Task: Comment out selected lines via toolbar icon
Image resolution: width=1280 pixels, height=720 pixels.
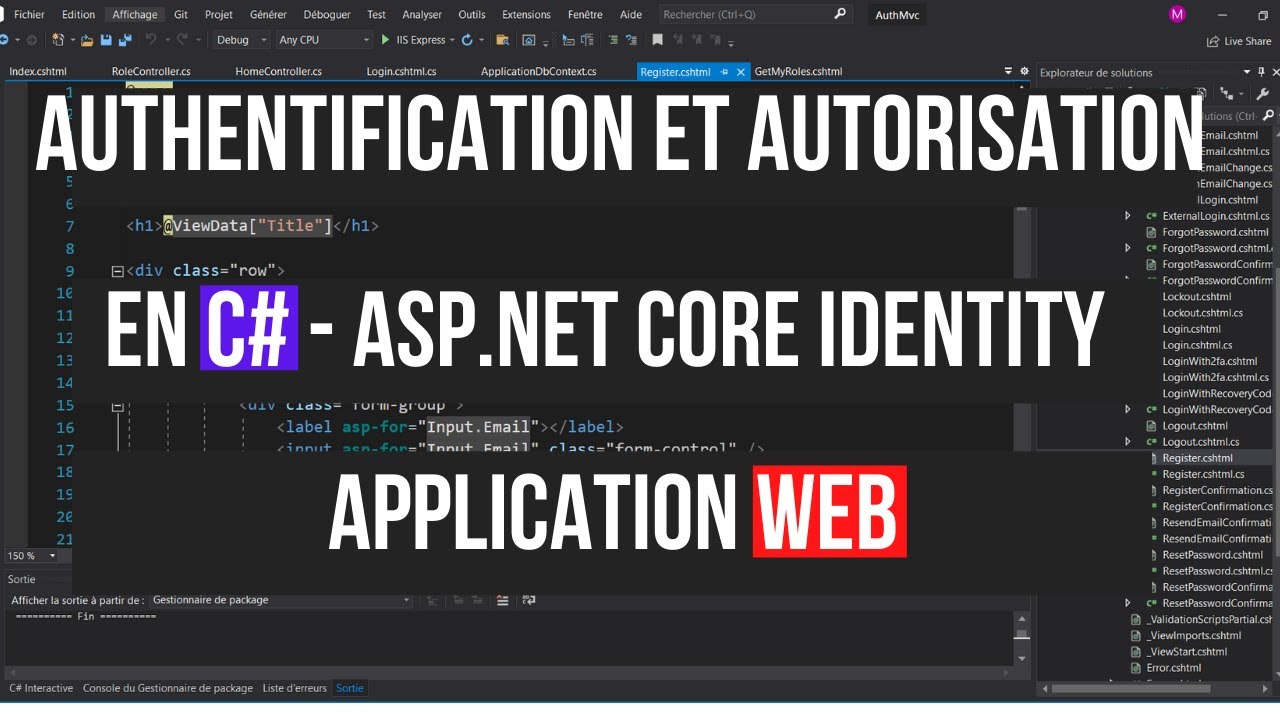Action: point(612,40)
